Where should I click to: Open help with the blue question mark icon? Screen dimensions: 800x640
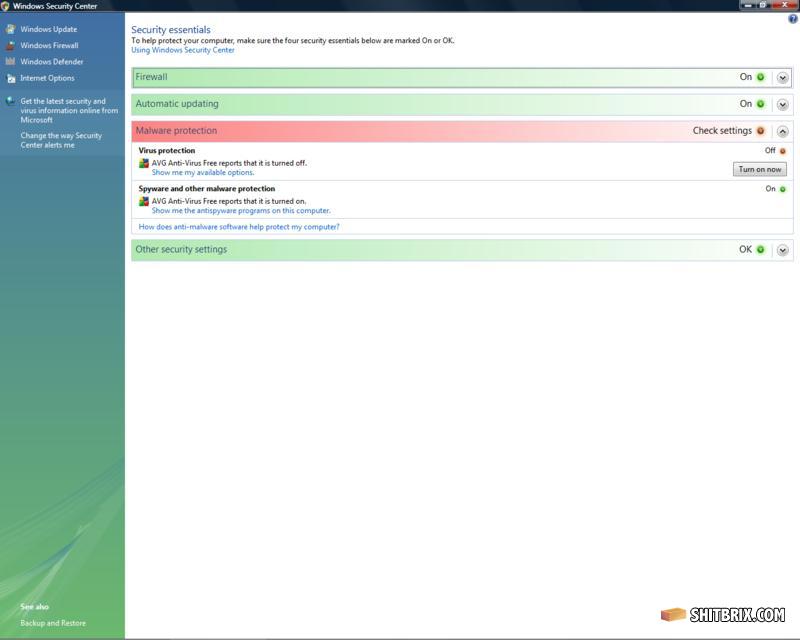click(x=793, y=19)
